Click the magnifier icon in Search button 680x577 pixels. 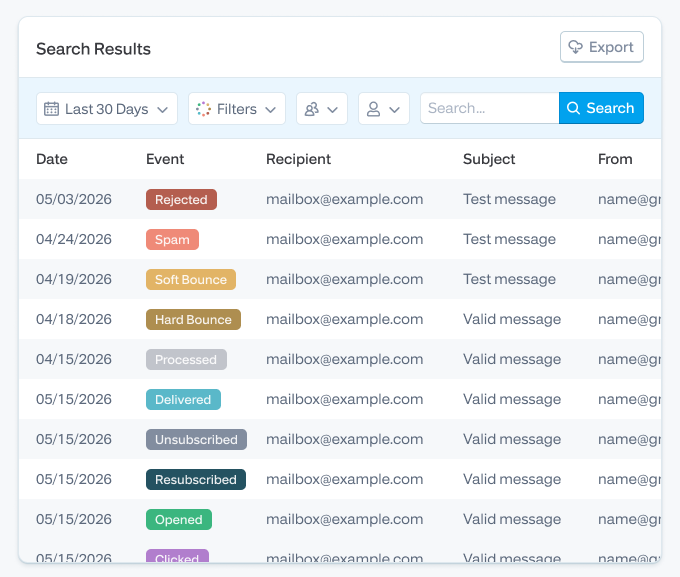(573, 108)
